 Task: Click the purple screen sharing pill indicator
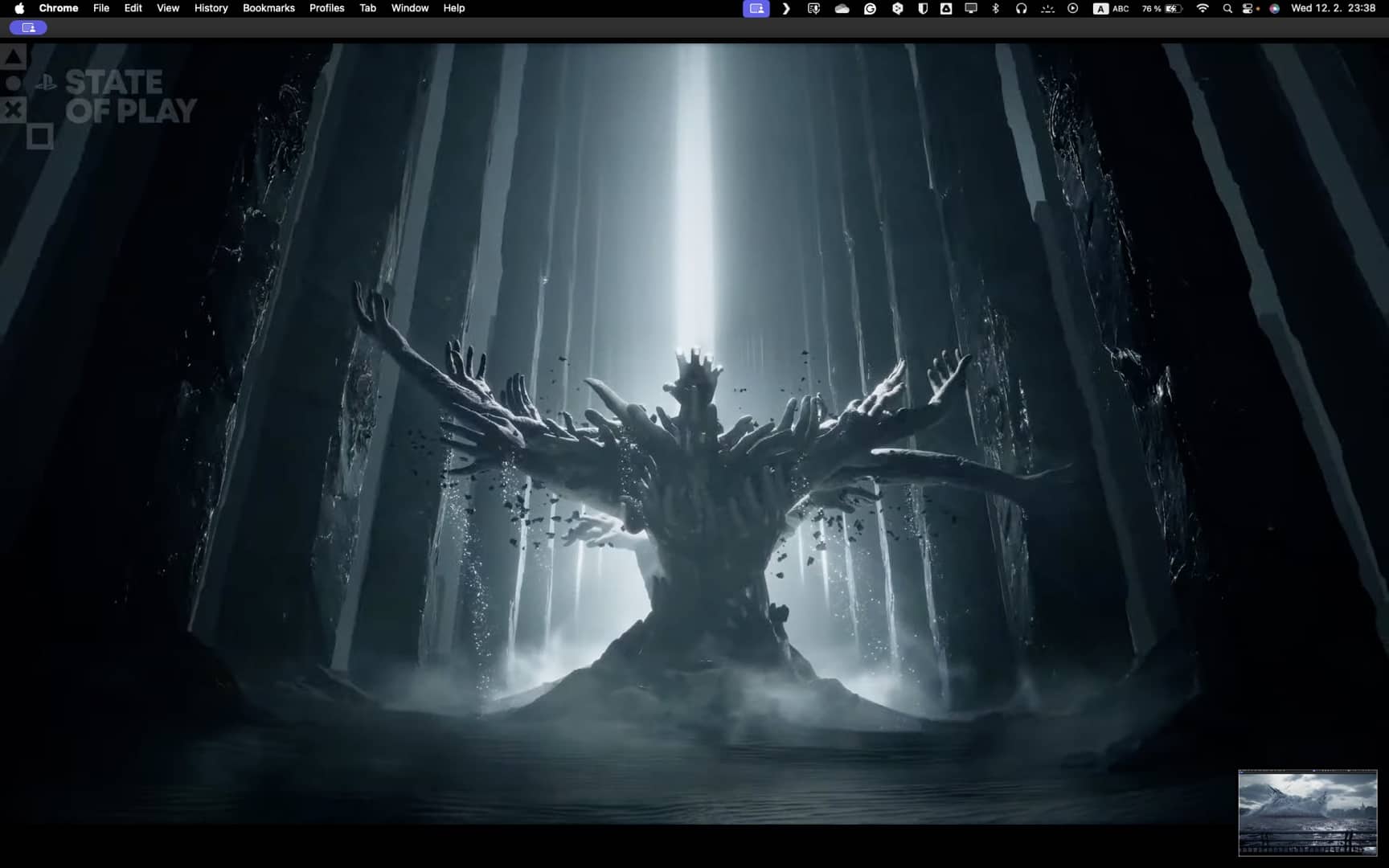(x=28, y=27)
